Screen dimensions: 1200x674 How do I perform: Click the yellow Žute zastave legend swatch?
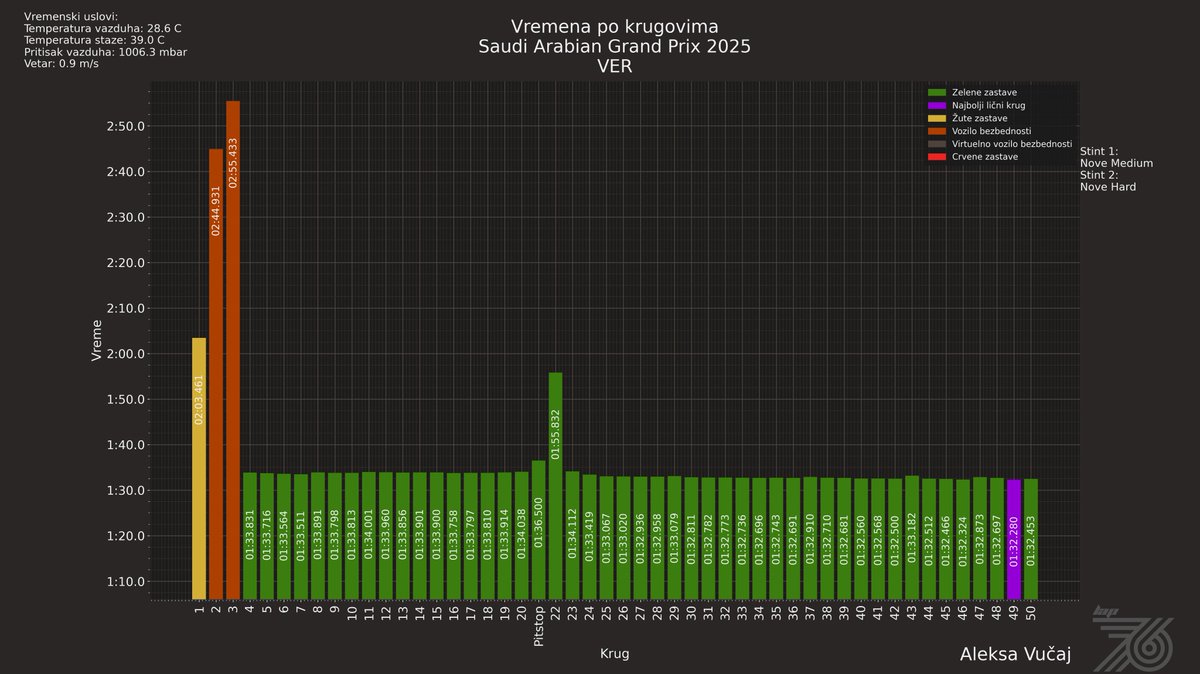coord(936,118)
